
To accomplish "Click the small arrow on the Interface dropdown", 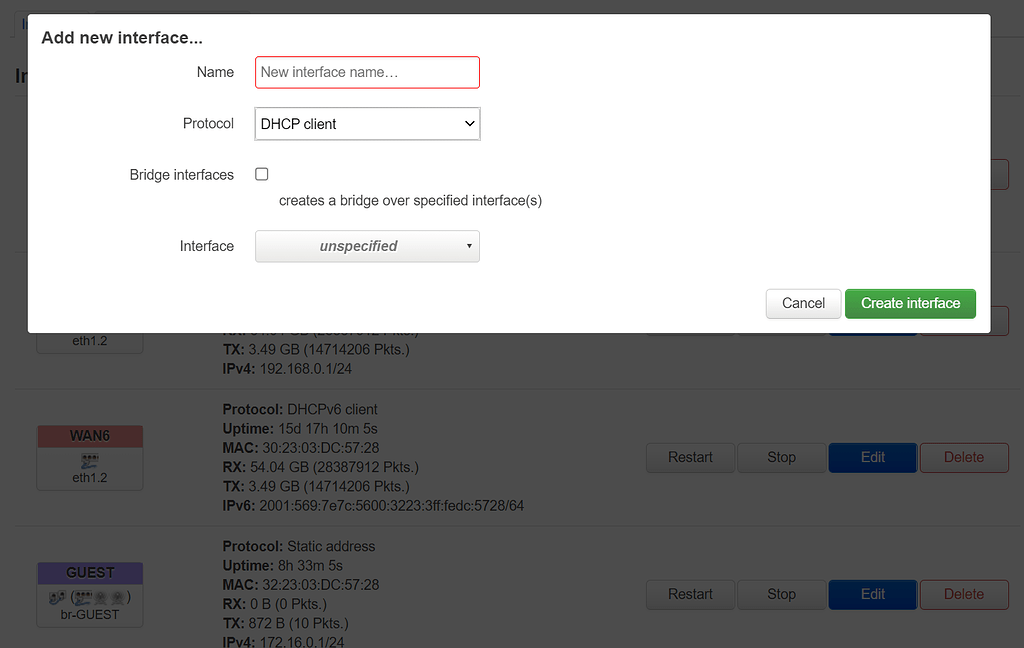I will pyautogui.click(x=469, y=246).
